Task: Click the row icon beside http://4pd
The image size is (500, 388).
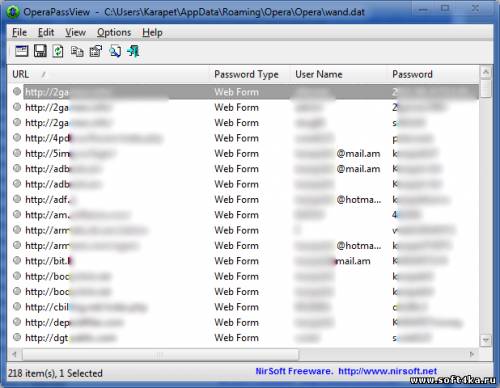Action: click(17, 137)
